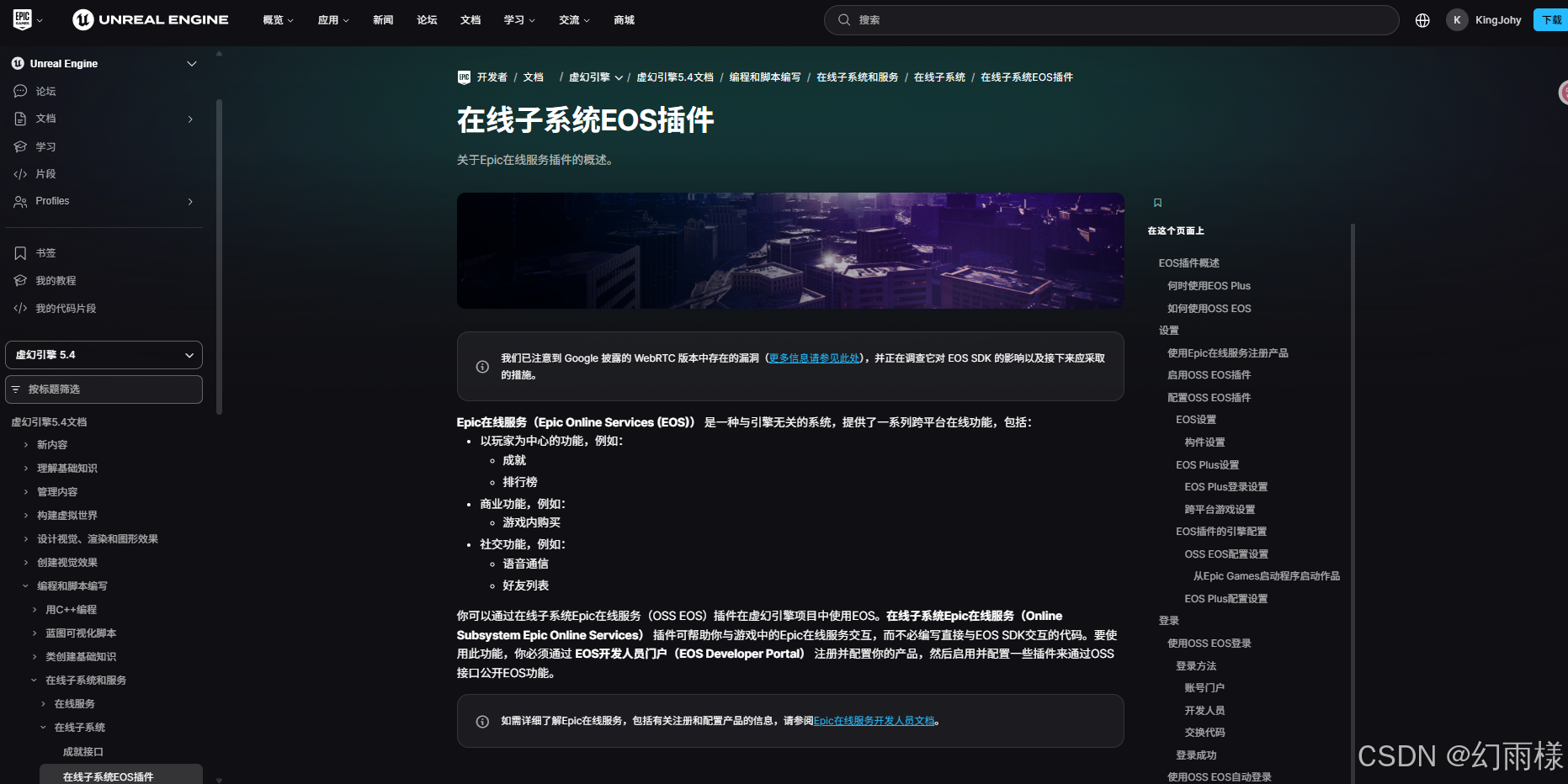Jump to 何时使用EOS Plus section
Viewport: 1568px width, 784px height.
point(1209,286)
